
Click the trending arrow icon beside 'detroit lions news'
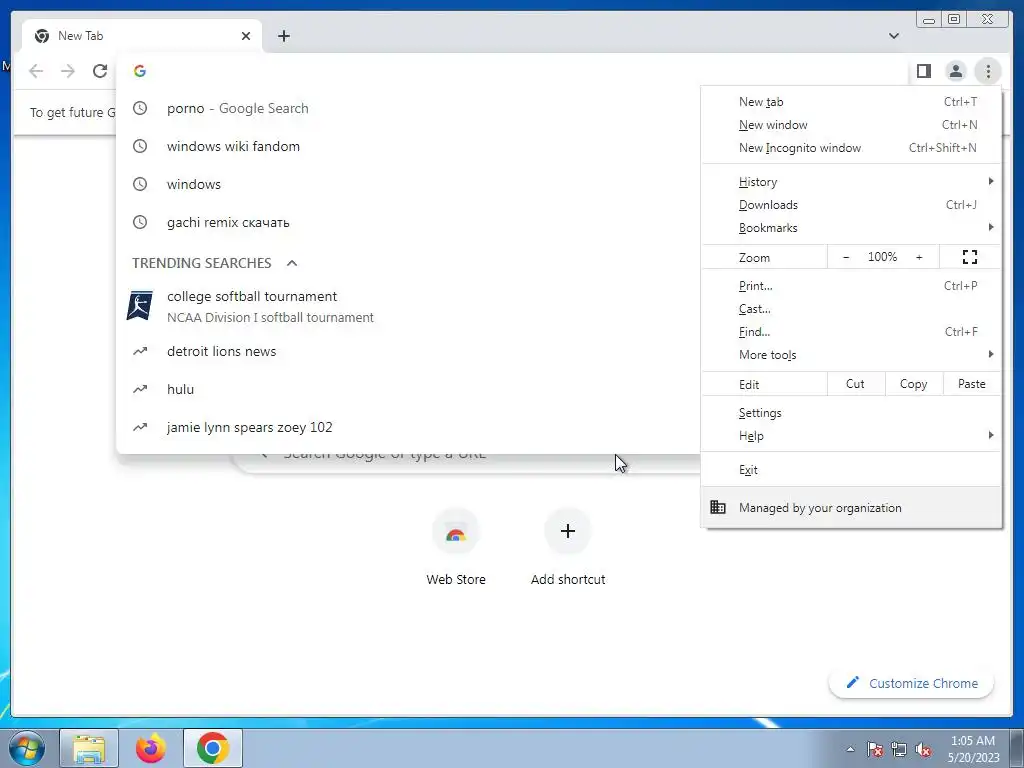tap(140, 351)
